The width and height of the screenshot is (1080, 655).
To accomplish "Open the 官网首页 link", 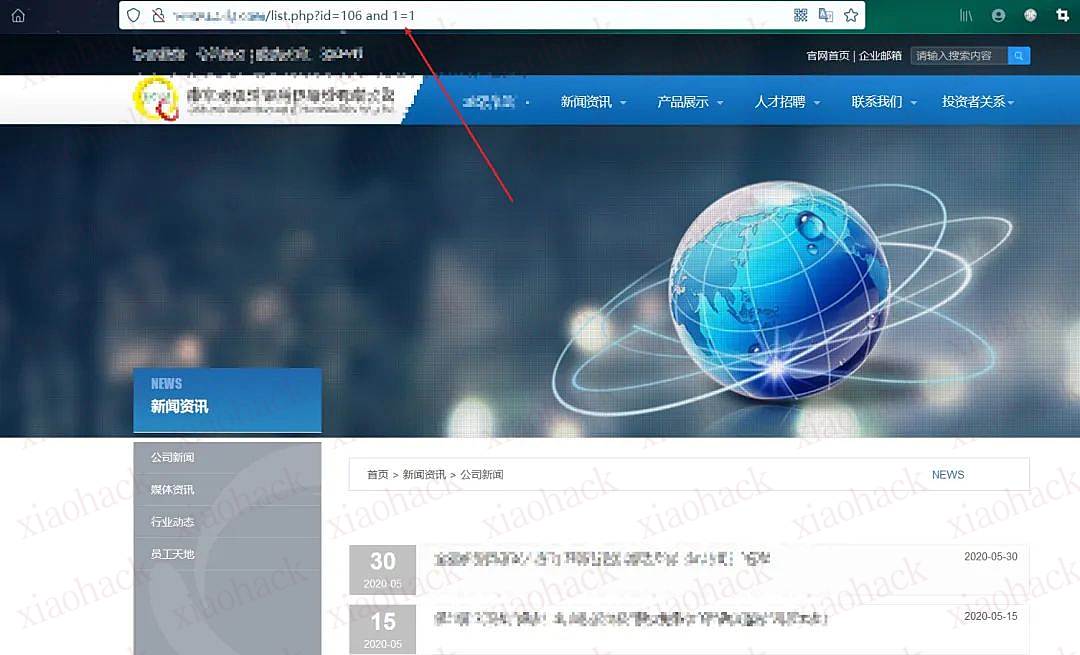I will [x=828, y=56].
